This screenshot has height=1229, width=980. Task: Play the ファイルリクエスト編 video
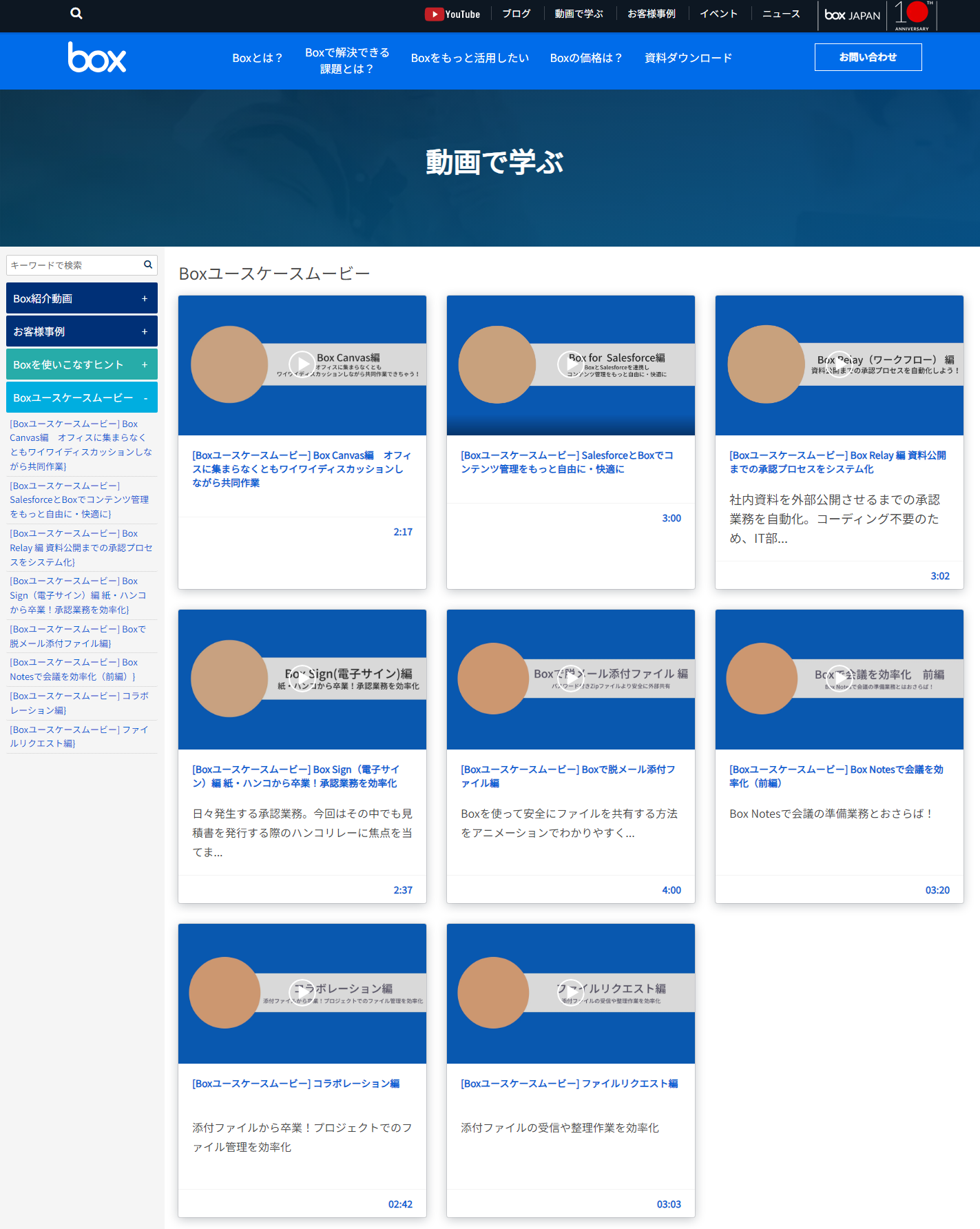(x=570, y=993)
